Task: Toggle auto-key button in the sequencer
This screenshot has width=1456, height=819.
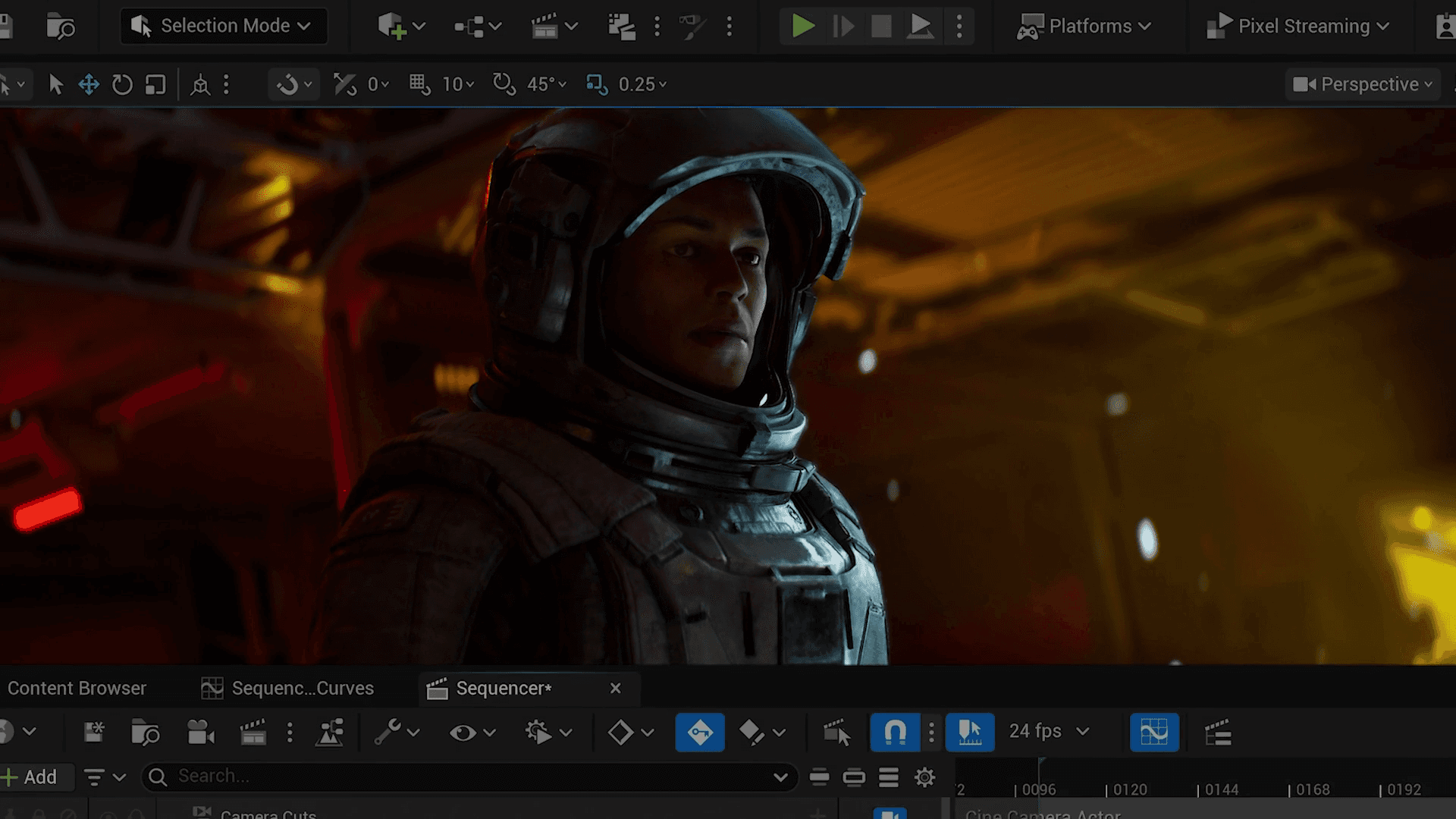Action: pos(699,732)
